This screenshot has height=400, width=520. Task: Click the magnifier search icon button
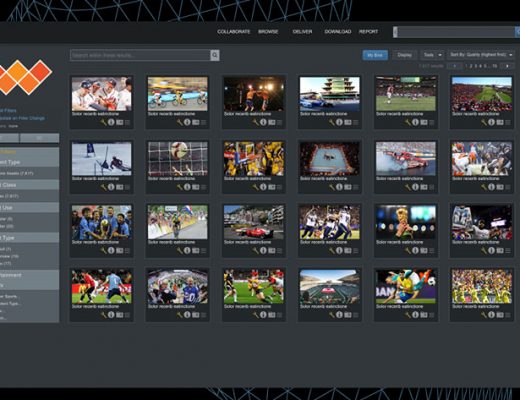pos(215,55)
